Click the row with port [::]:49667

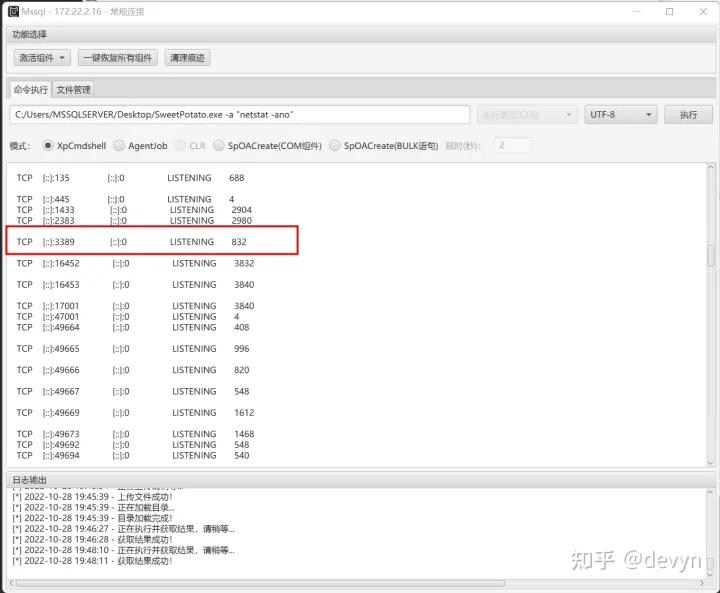pyautogui.click(x=133, y=391)
